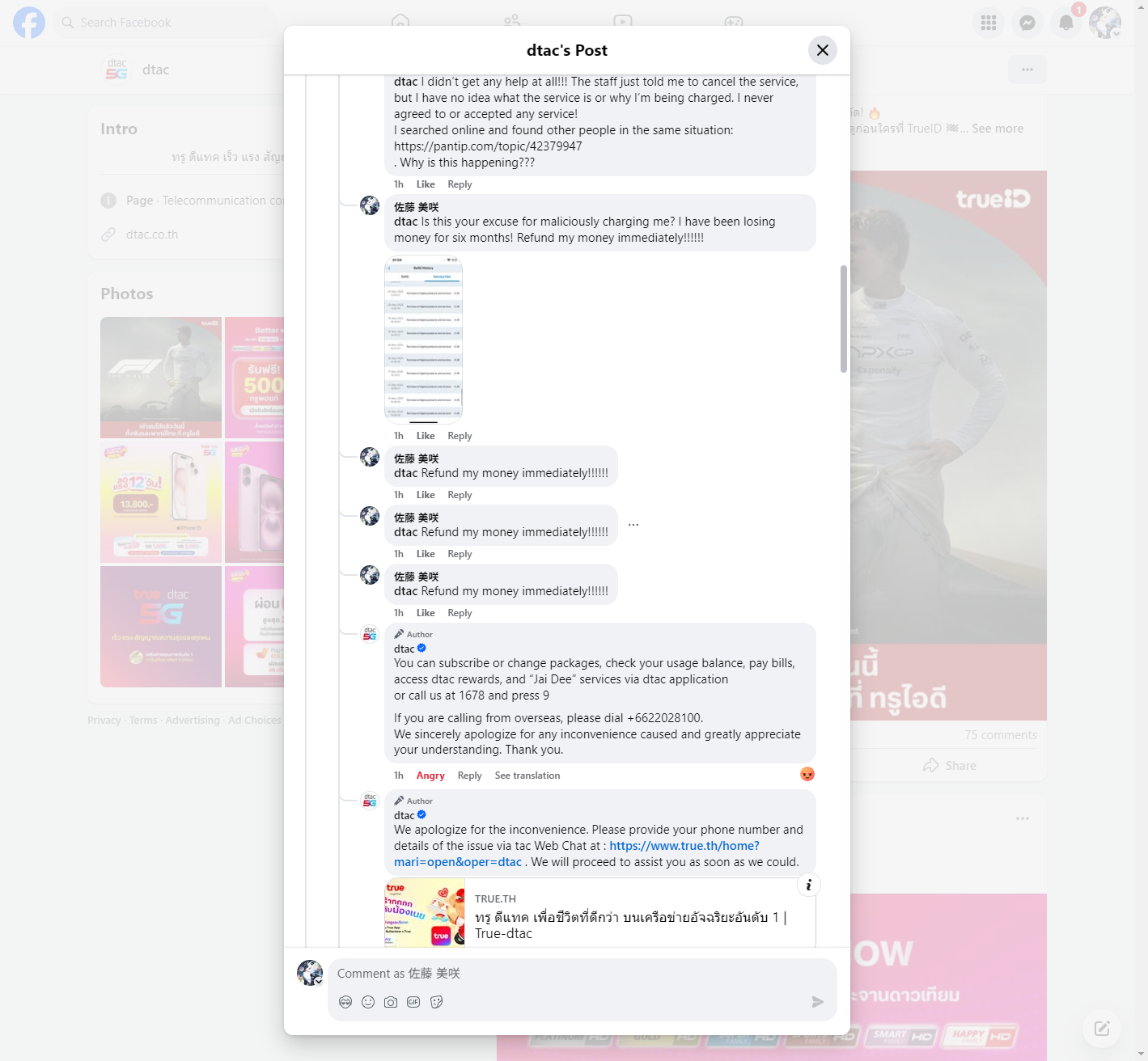This screenshot has height=1061, width=1148.
Task: Close the dtac's Post dialog
Action: coord(822,50)
